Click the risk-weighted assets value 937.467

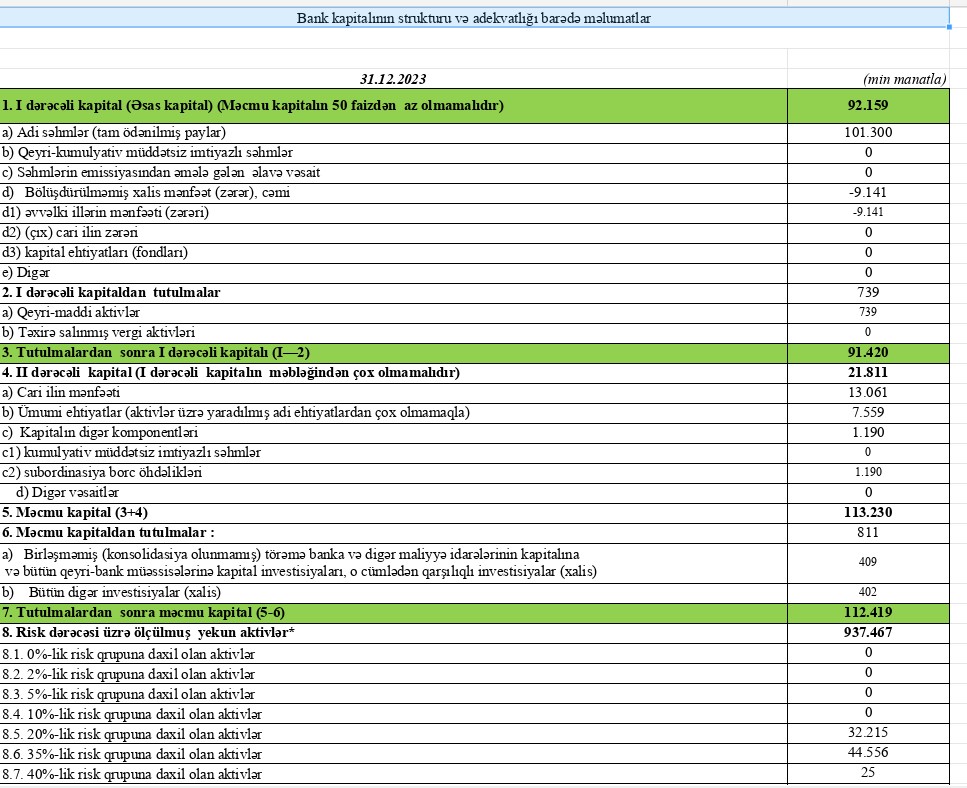point(868,632)
